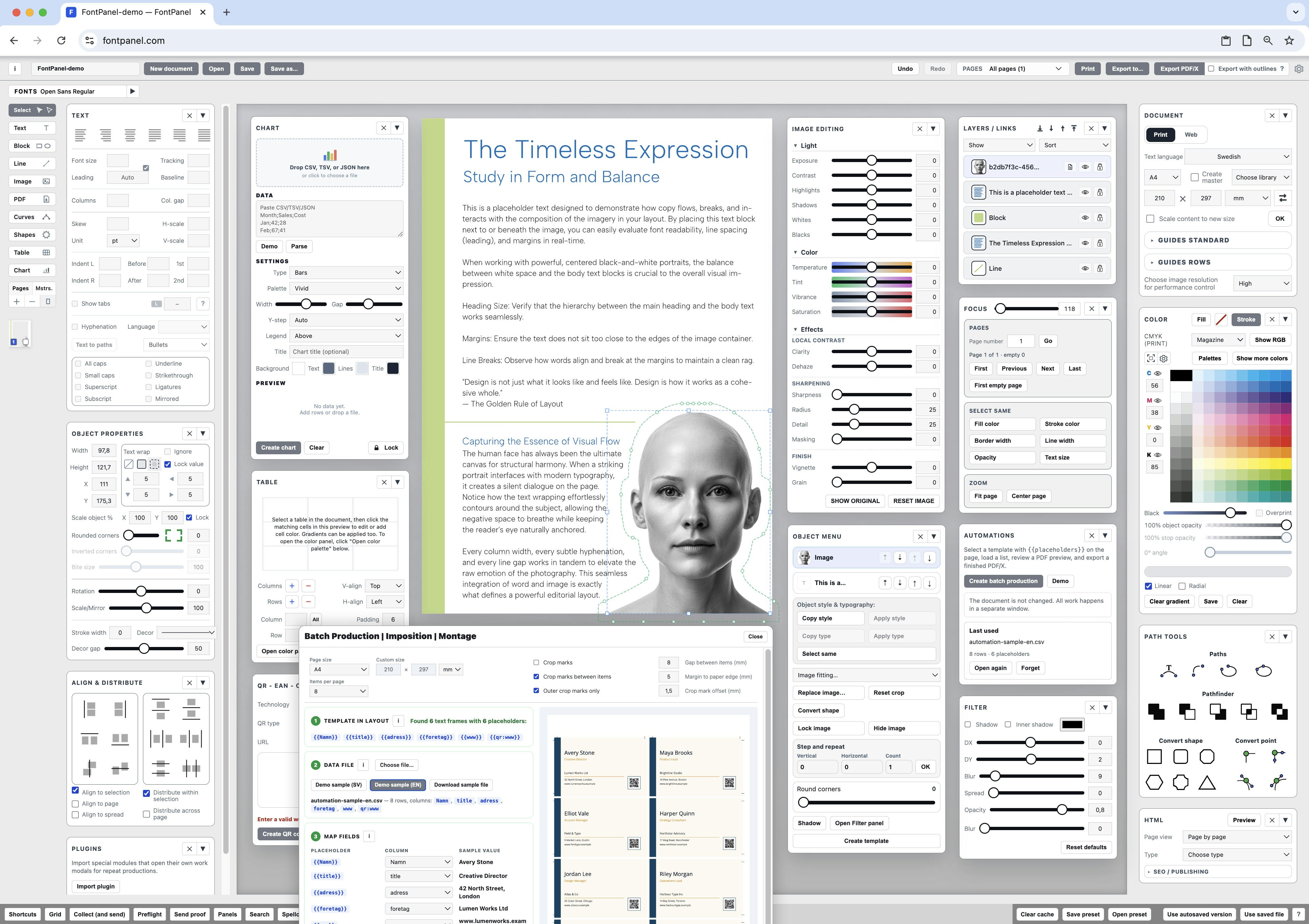Click the play arrow next to Fonts
The image size is (1309, 924).
click(x=132, y=91)
